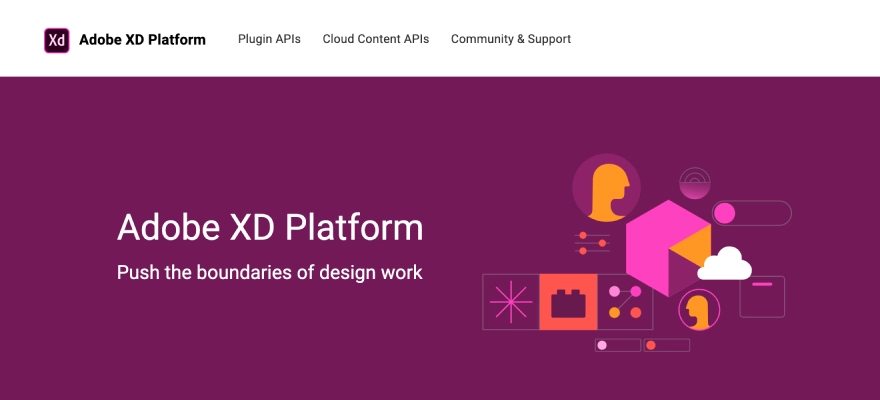
Task: Click the Adobe XD Platform header link
Action: tap(142, 40)
